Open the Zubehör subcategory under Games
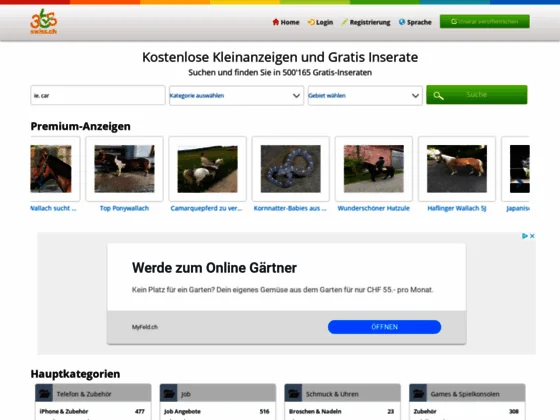 tap(425, 411)
